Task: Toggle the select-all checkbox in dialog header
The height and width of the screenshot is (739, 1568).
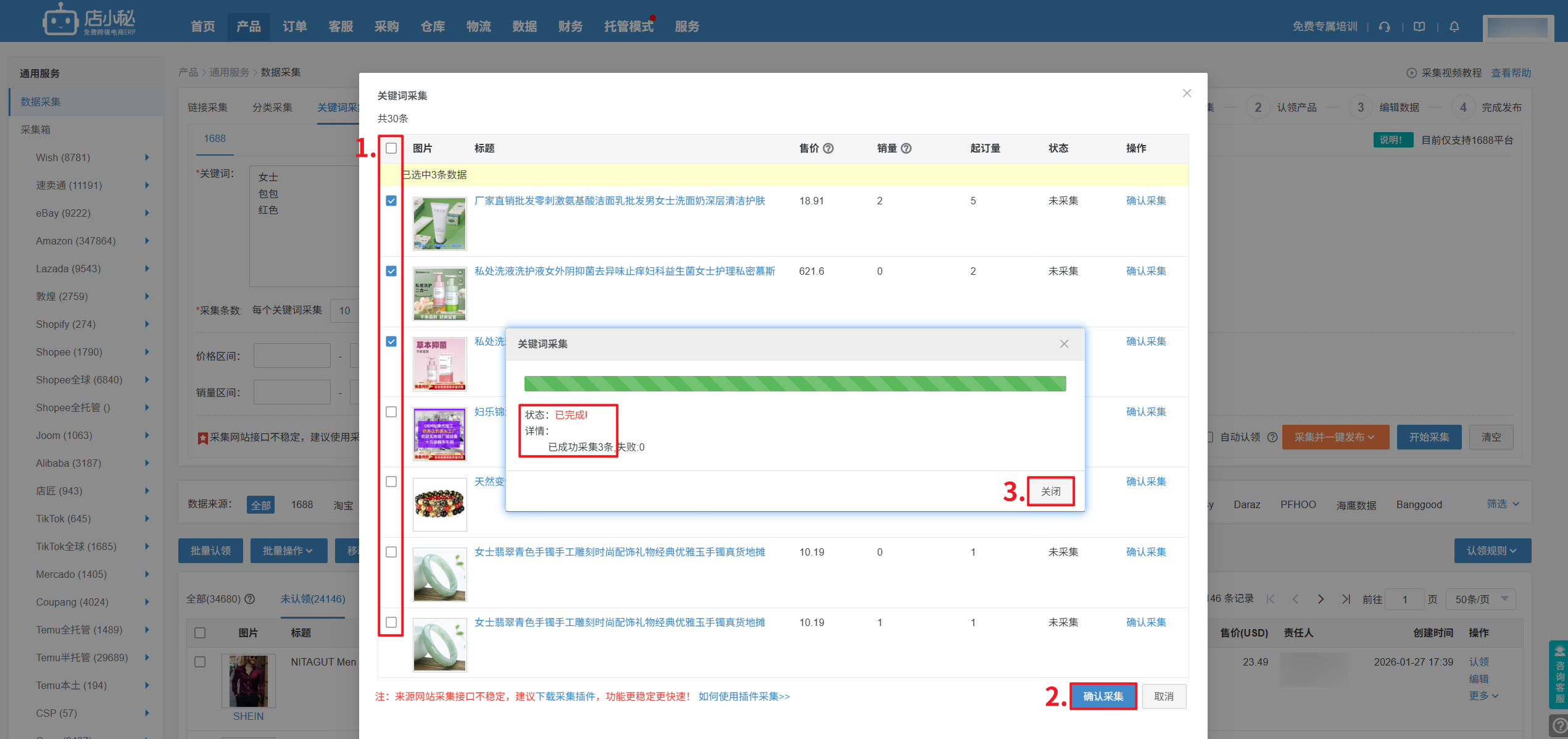Action: (391, 148)
